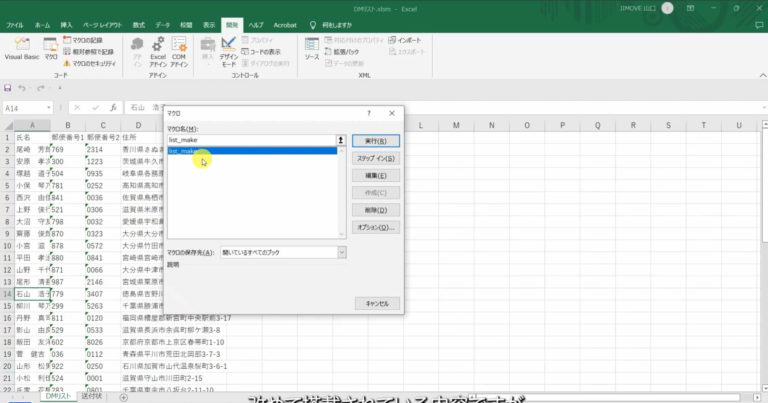The width and height of the screenshot is (768, 403).
Task: Click the collapse arrow beside macro name field
Action: coord(342,141)
